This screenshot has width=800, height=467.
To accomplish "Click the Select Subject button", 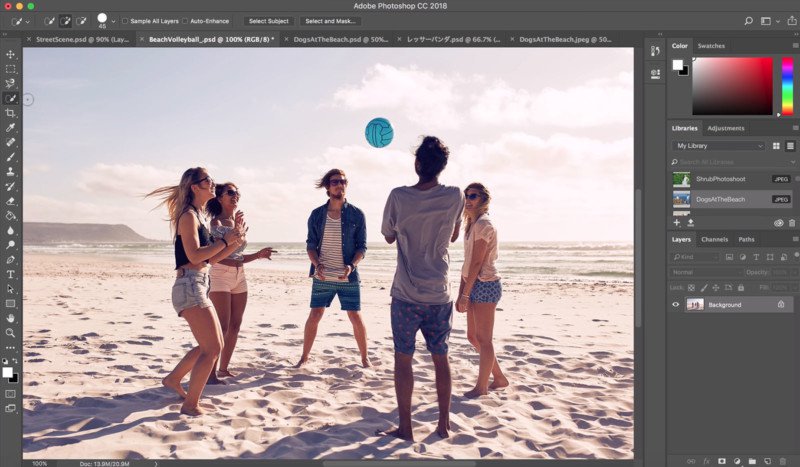I will click(x=268, y=21).
